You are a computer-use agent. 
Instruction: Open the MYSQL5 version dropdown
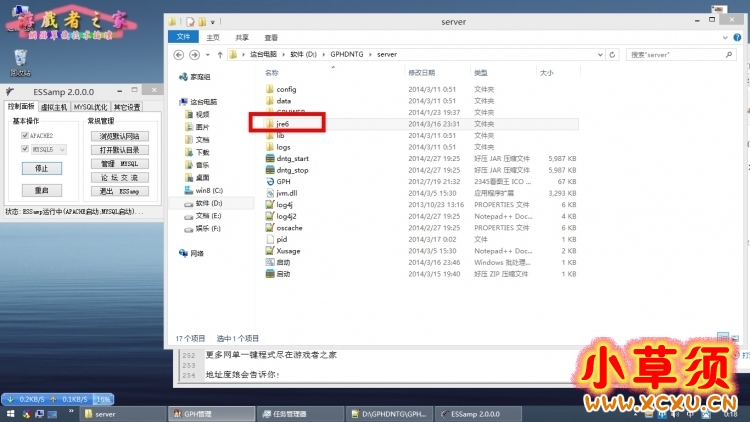(x=62, y=149)
